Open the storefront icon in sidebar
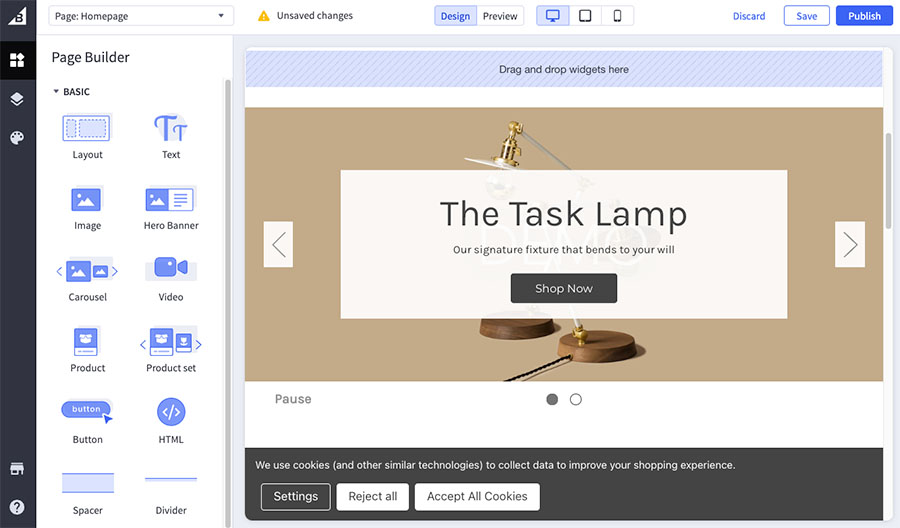 coord(17,469)
